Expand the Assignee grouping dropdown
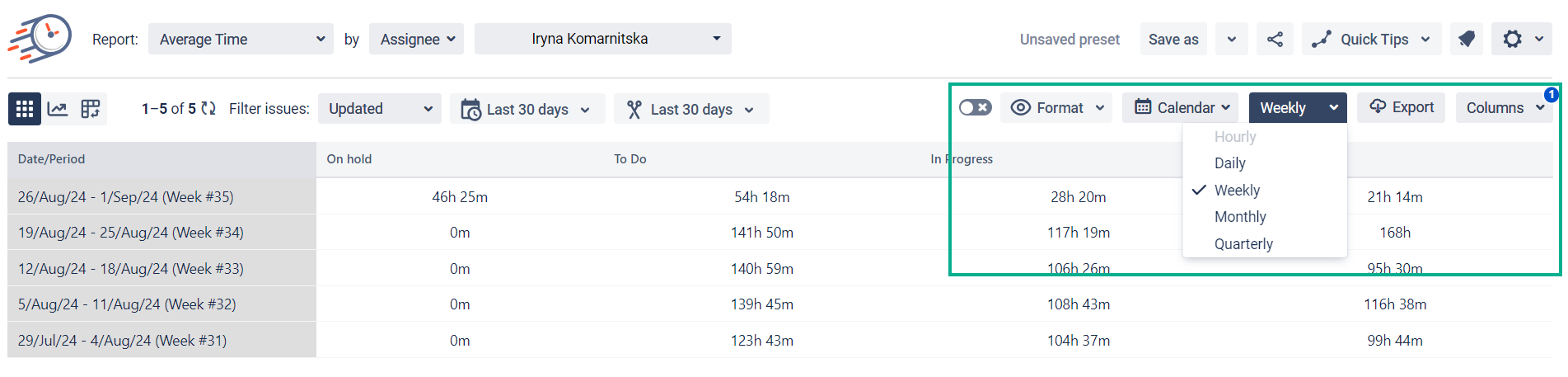The height and width of the screenshot is (377, 1568). click(x=417, y=40)
